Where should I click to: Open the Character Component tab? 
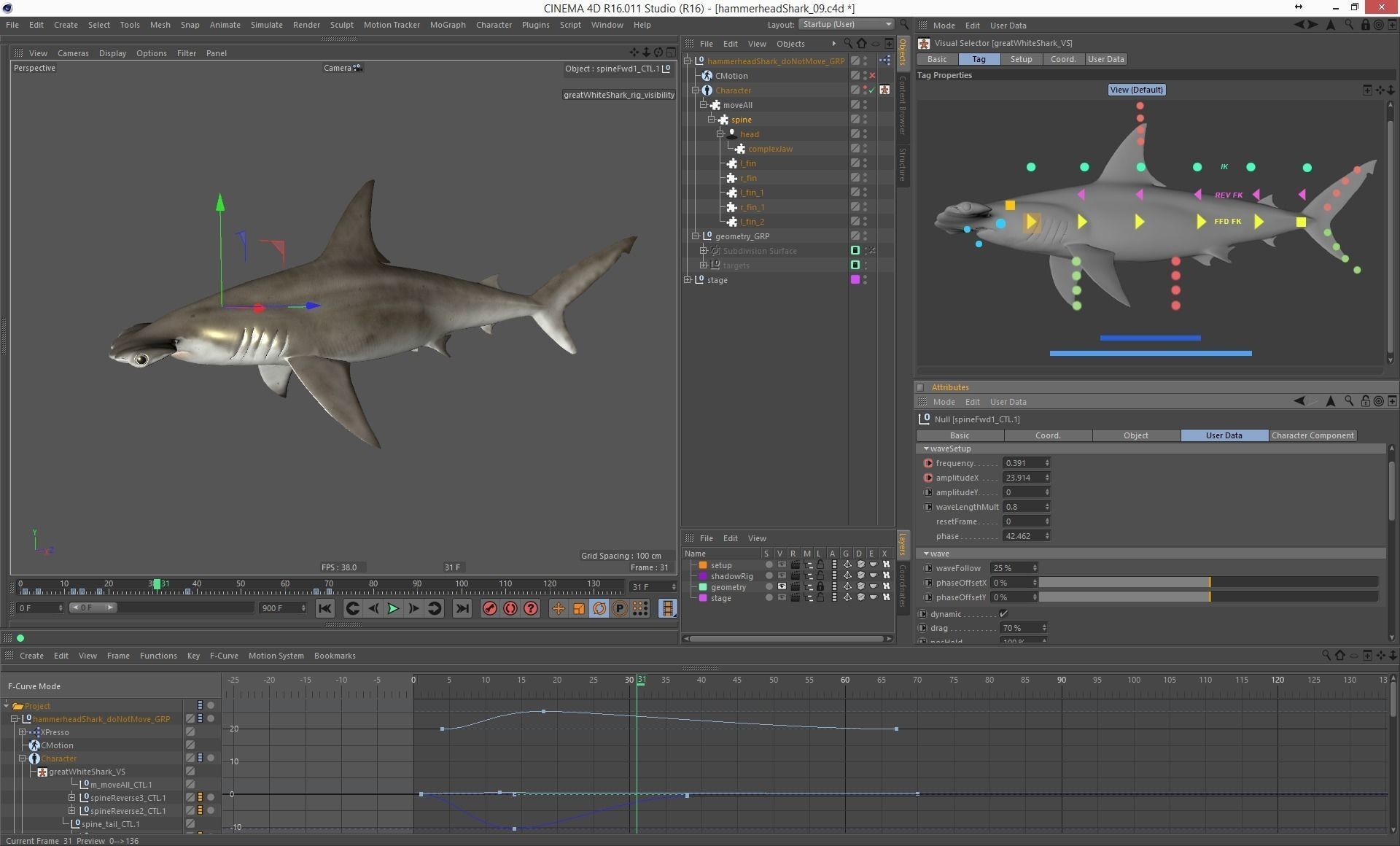(1312, 435)
